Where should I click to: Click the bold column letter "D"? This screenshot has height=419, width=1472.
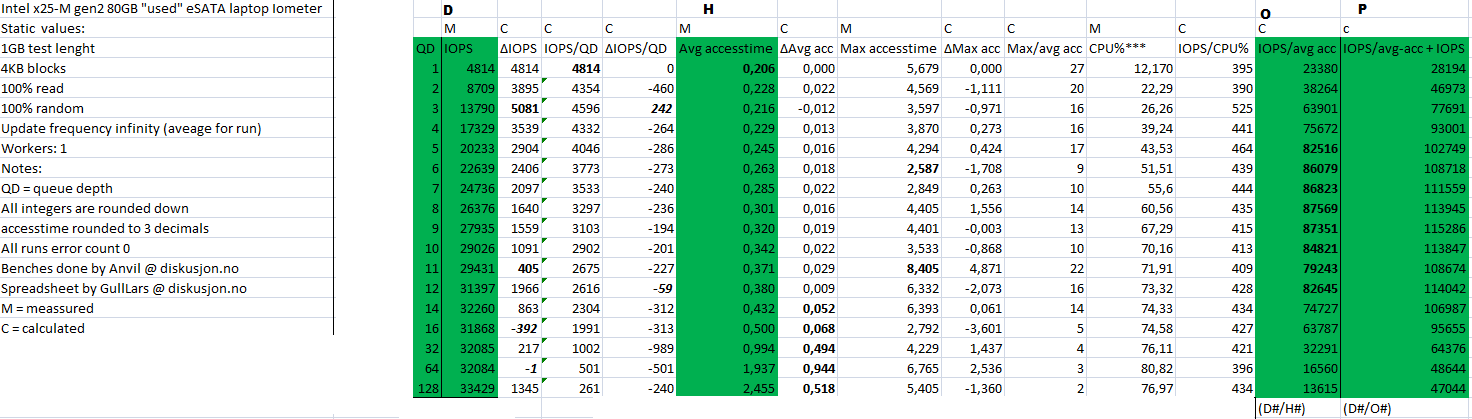(x=448, y=9)
